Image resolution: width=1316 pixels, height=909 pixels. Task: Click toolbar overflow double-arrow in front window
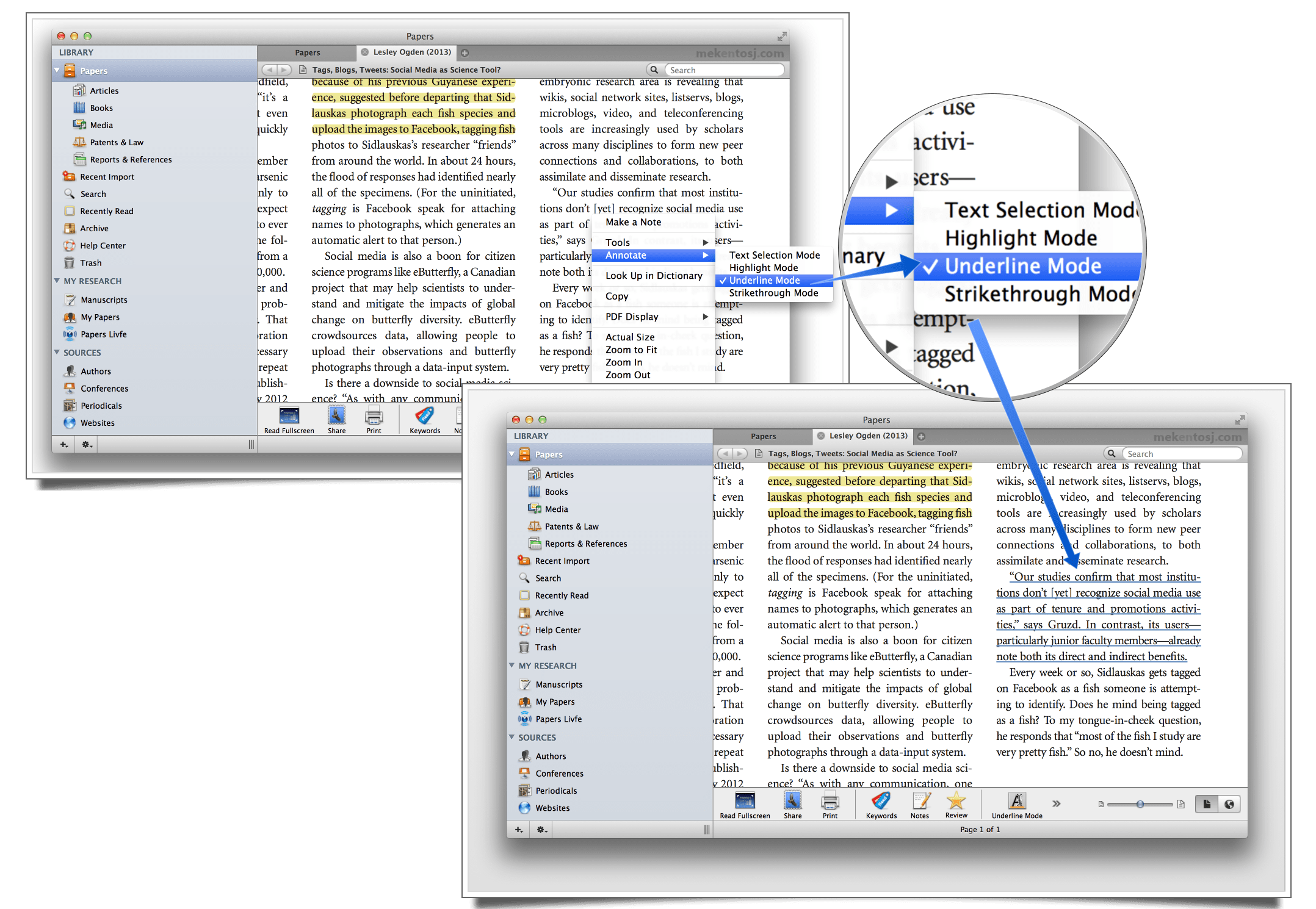pyautogui.click(x=1056, y=803)
